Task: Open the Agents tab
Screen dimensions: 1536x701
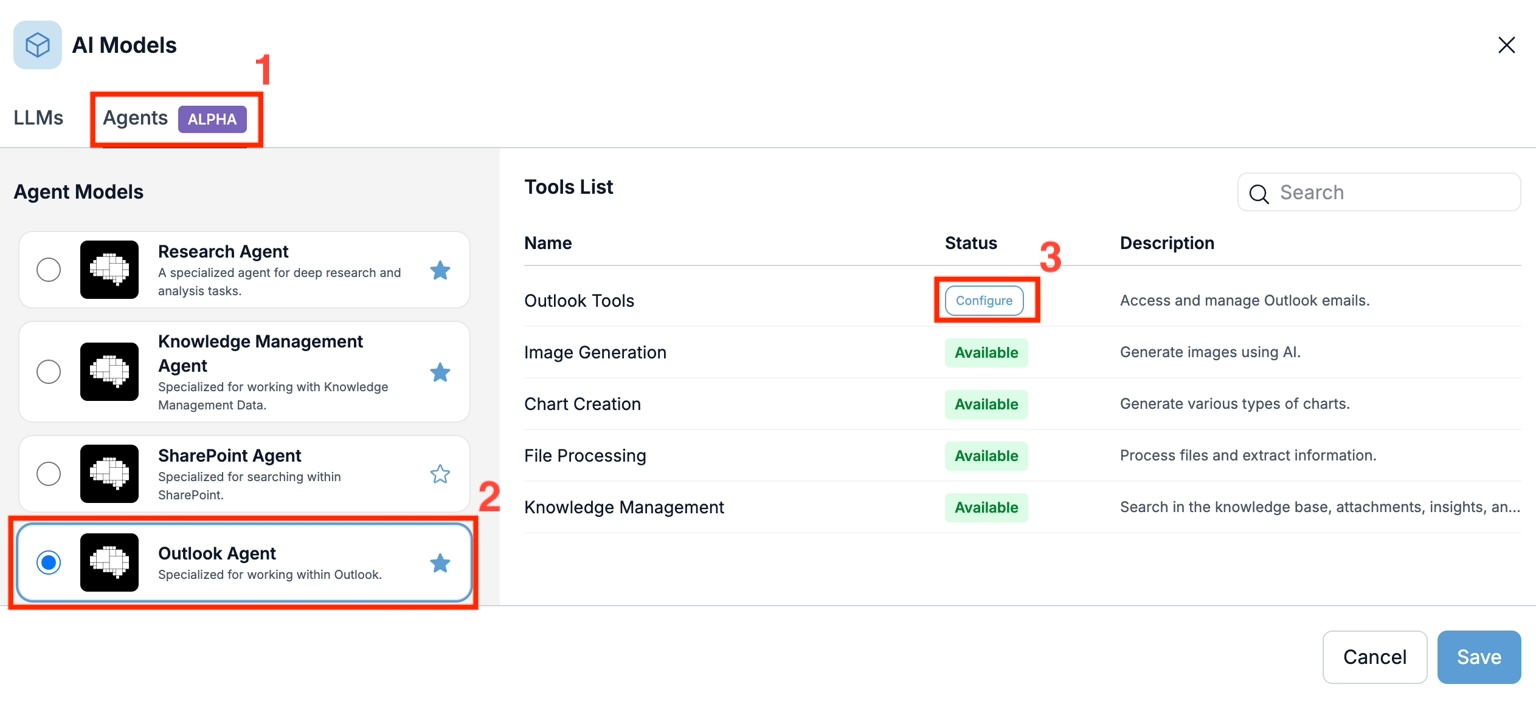Action: tap(136, 118)
